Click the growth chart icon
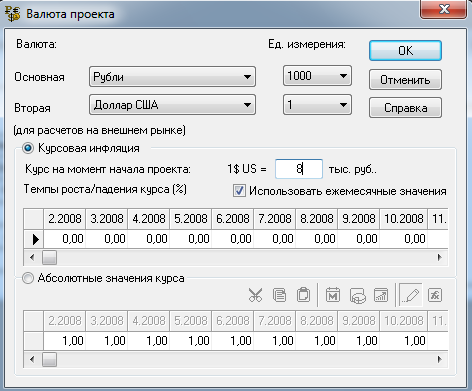 (381, 295)
